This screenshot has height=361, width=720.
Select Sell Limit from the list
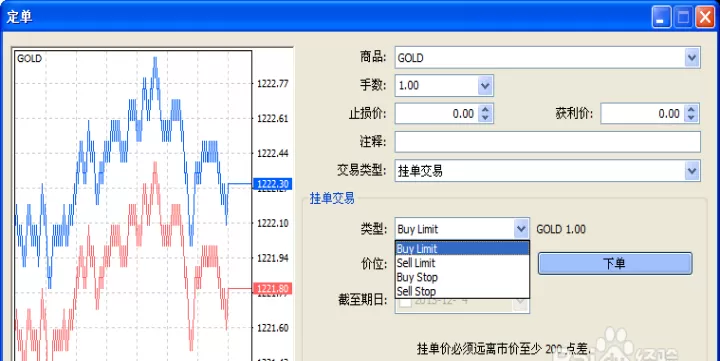pos(462,263)
